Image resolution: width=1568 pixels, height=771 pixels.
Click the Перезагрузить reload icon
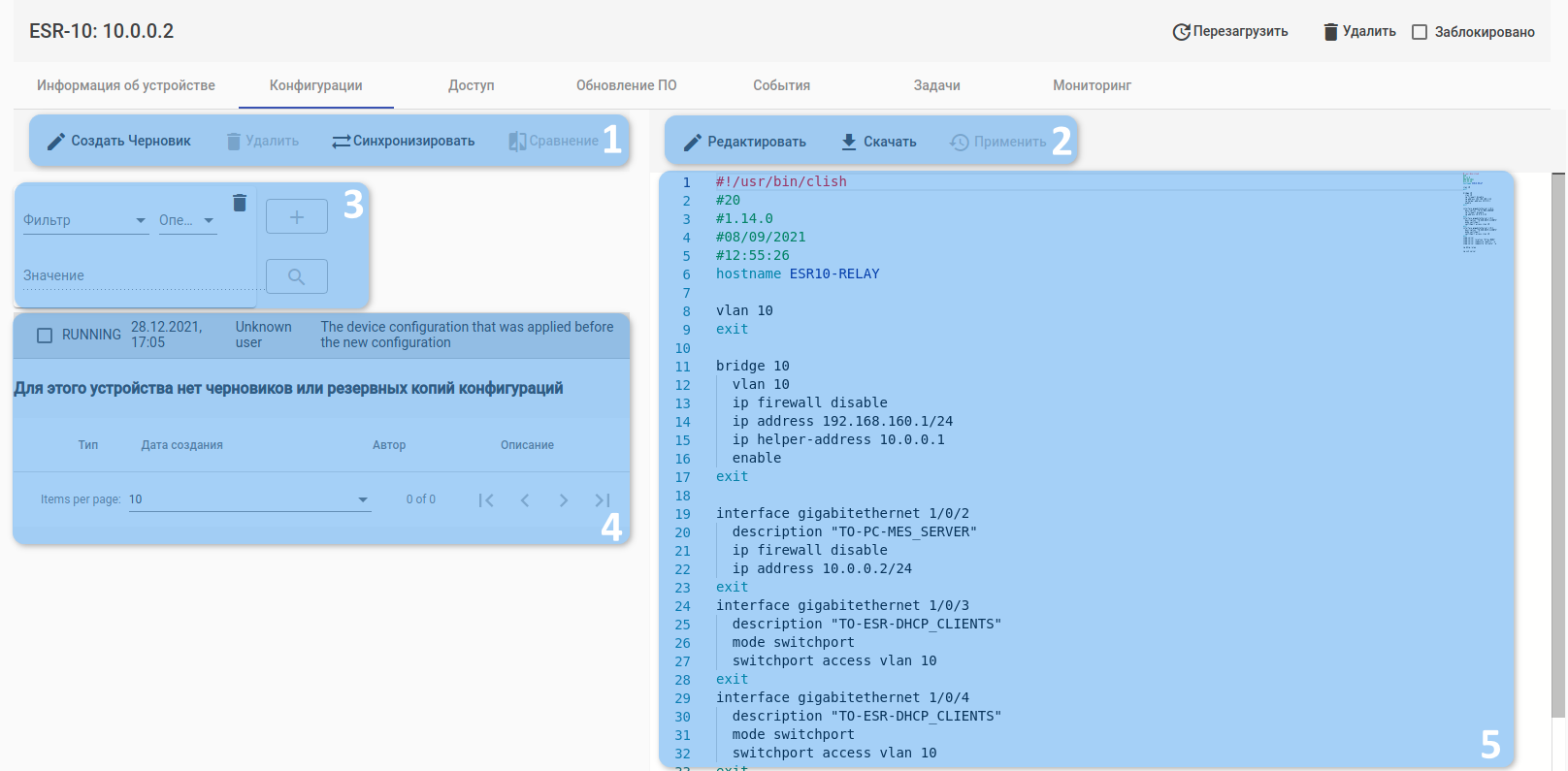pos(1181,32)
